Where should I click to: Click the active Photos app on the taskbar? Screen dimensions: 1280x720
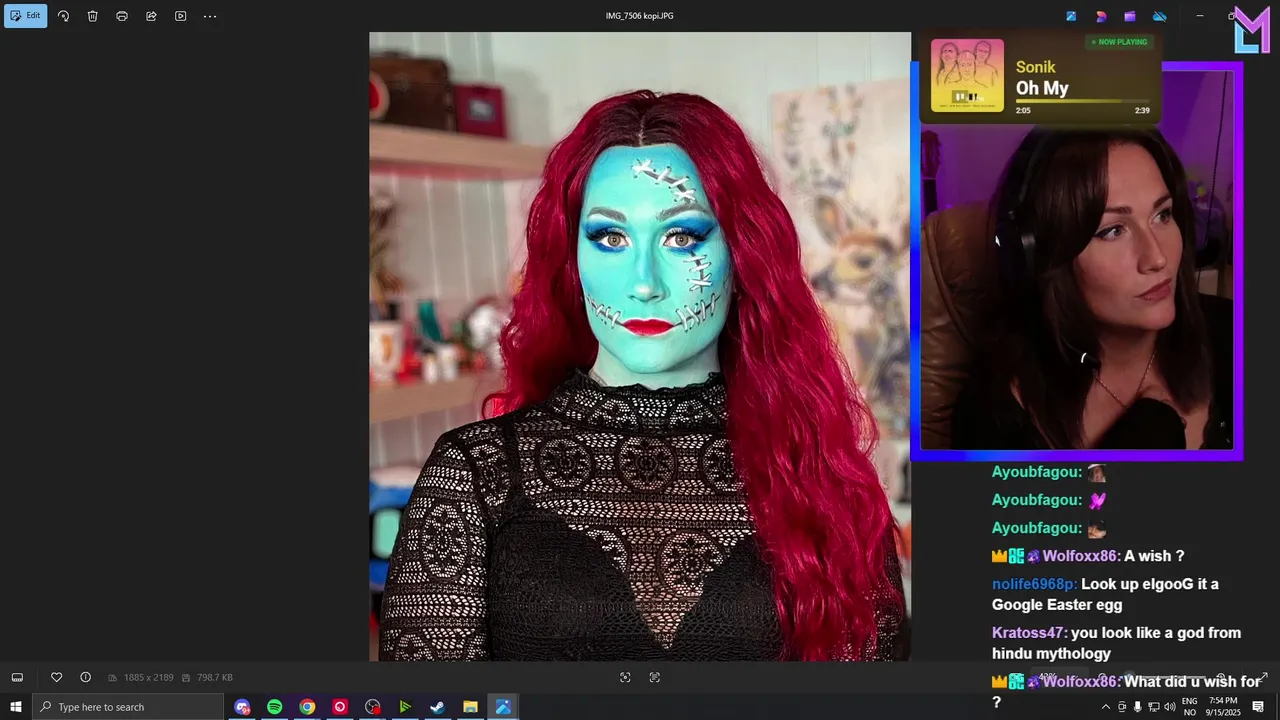coord(503,707)
